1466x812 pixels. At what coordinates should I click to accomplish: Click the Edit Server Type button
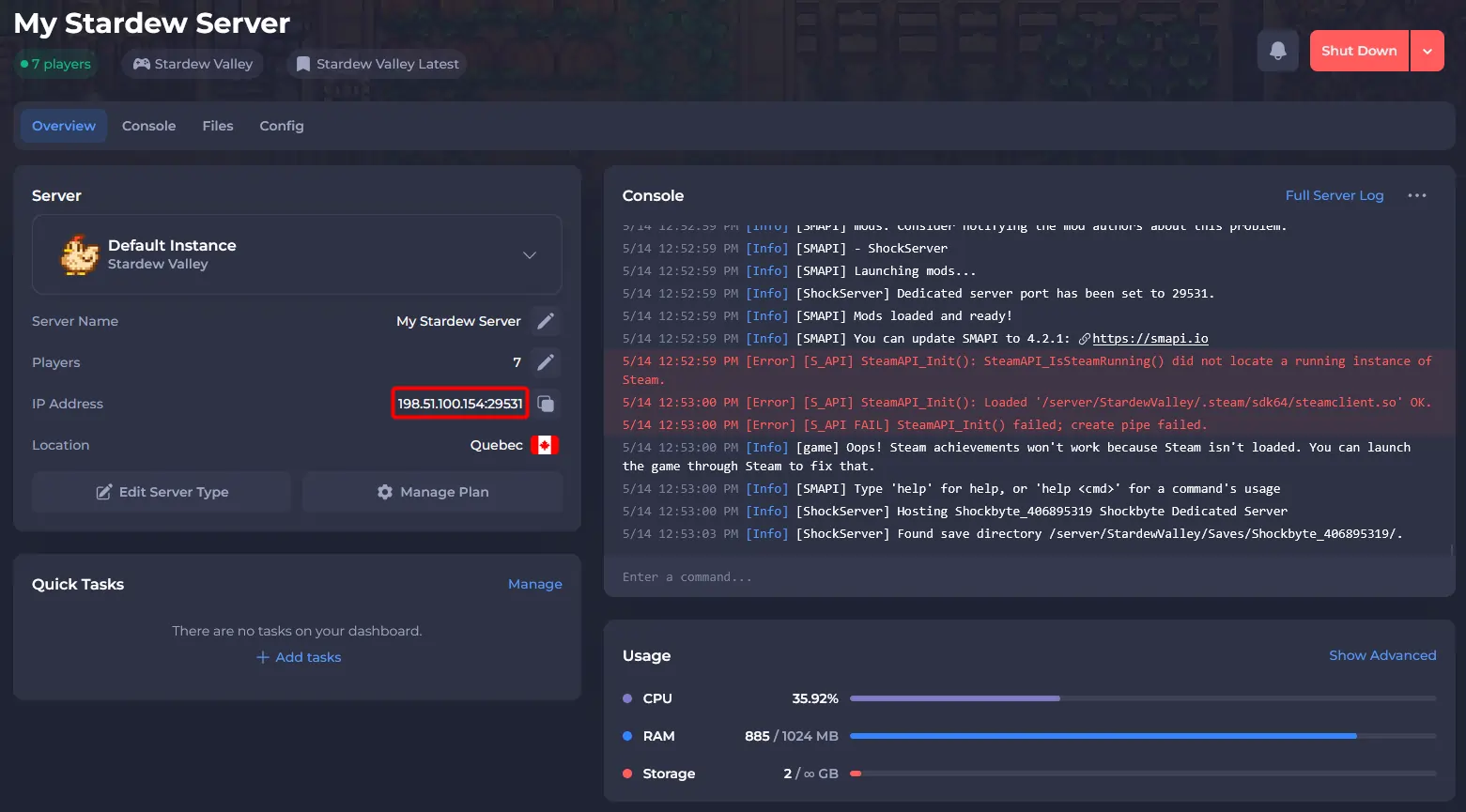pos(162,492)
